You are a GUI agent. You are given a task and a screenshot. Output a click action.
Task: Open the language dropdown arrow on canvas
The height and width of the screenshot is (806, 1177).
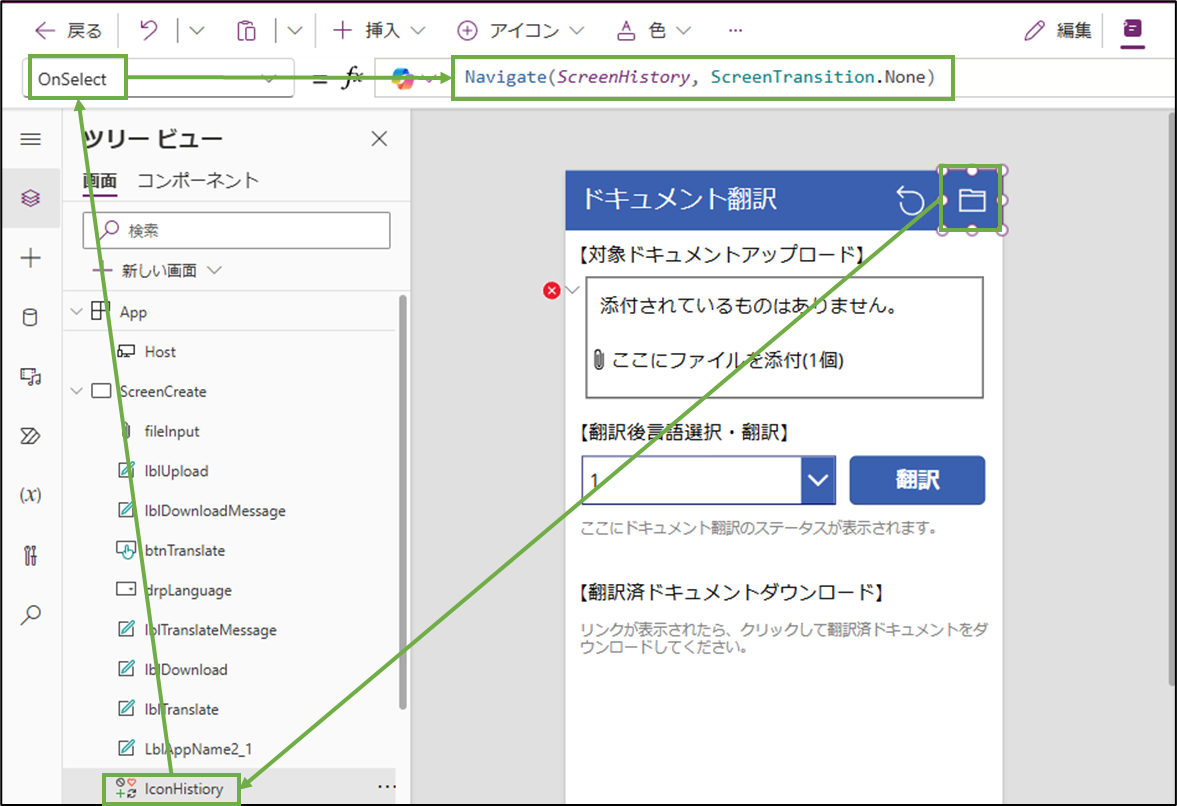[818, 480]
